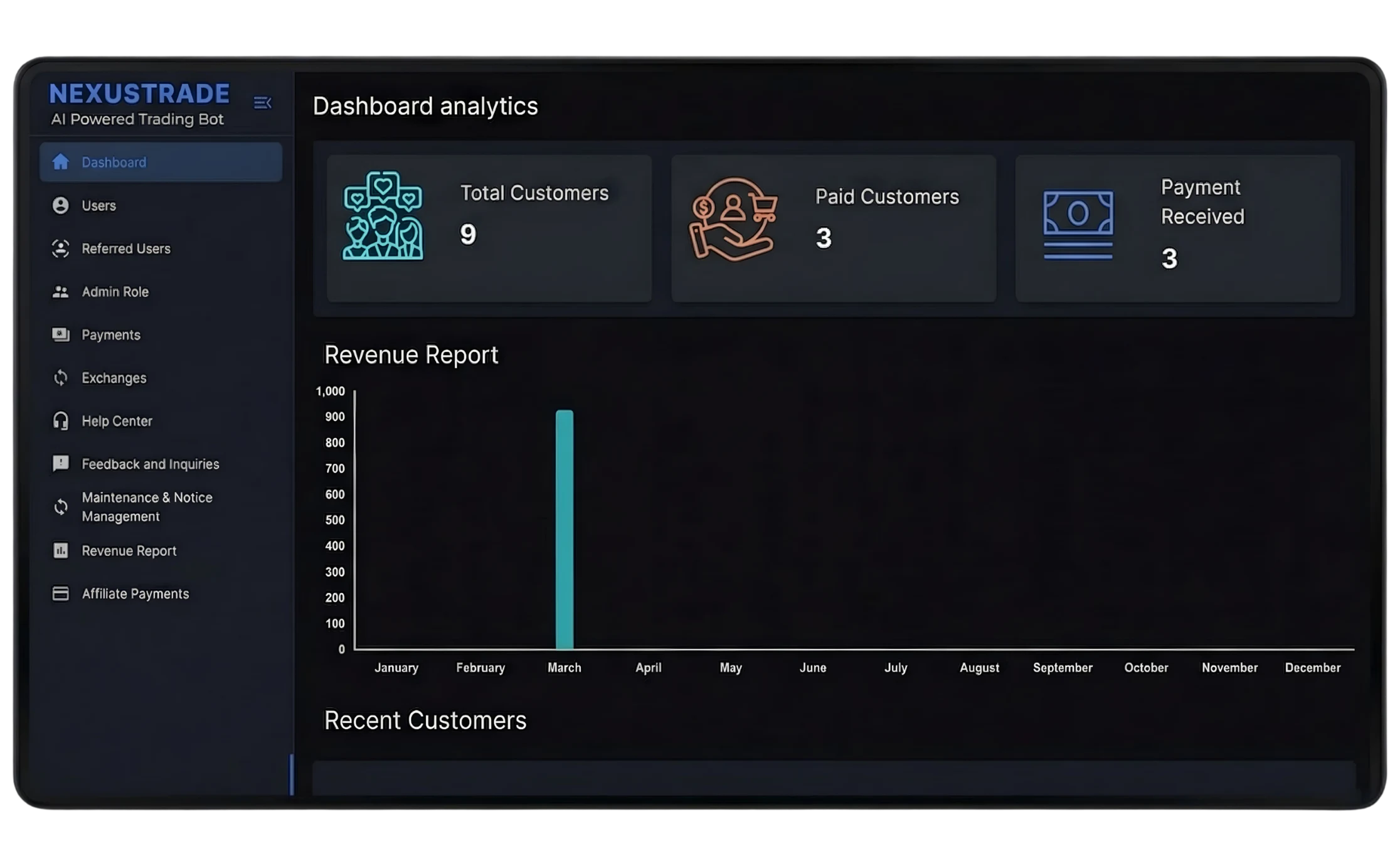Click the Dashboard home icon
This screenshot has width=1400, height=866.
click(x=60, y=162)
